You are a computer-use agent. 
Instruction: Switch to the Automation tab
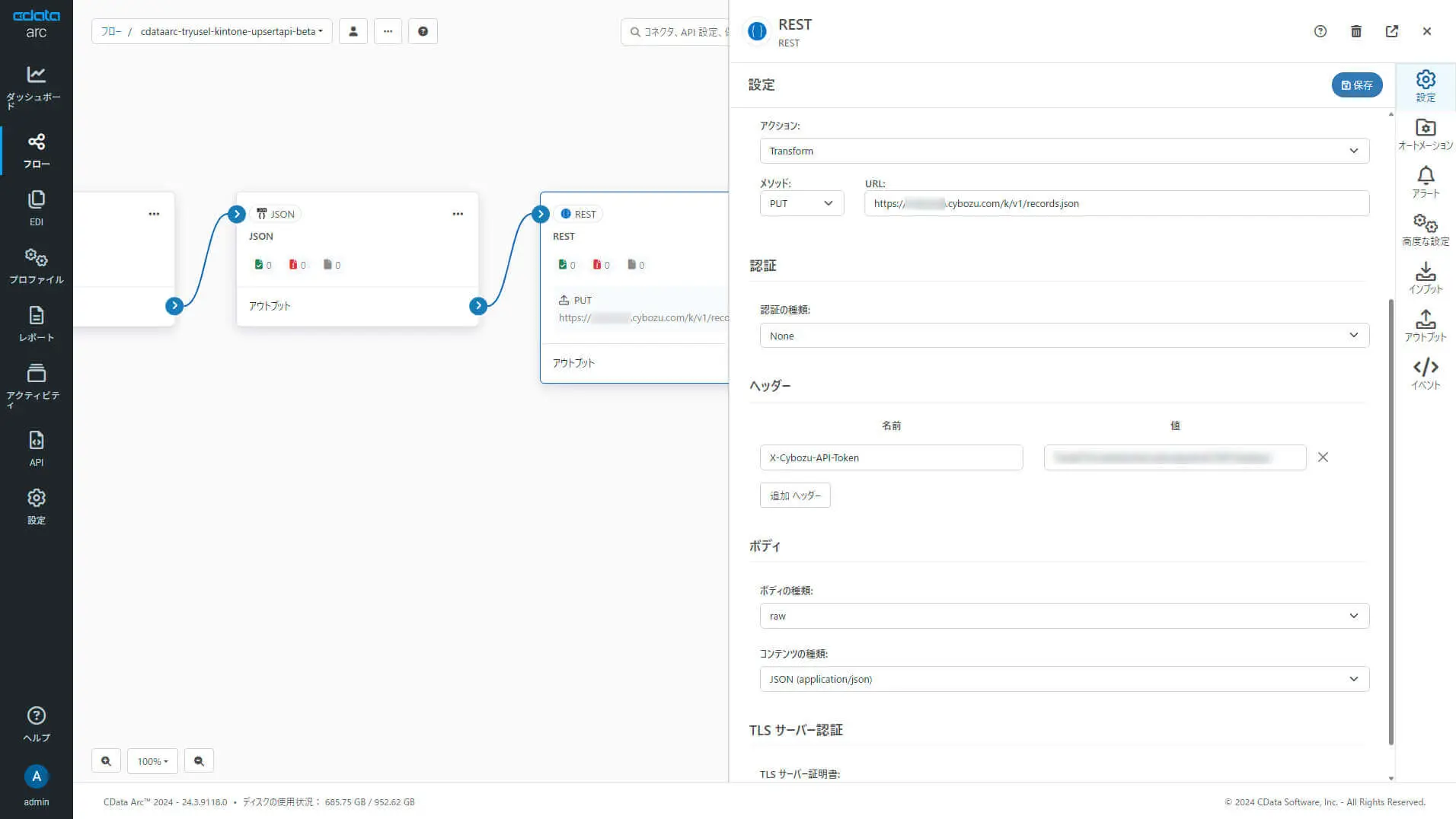click(x=1426, y=134)
